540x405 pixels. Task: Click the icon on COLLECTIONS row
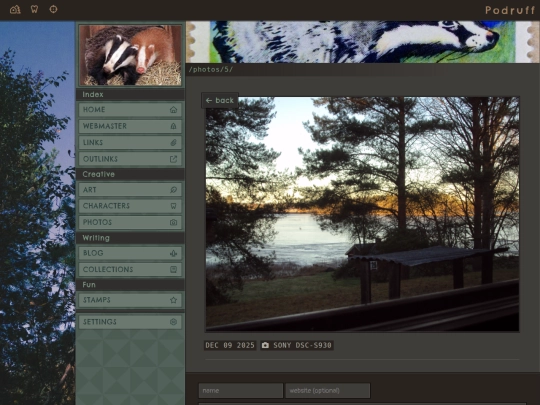pos(173,269)
